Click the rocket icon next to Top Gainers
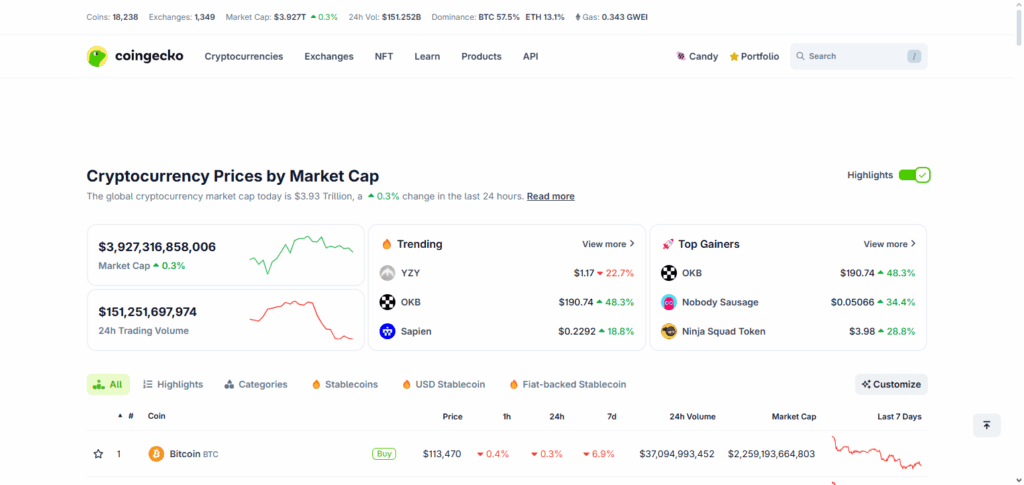 click(x=667, y=244)
